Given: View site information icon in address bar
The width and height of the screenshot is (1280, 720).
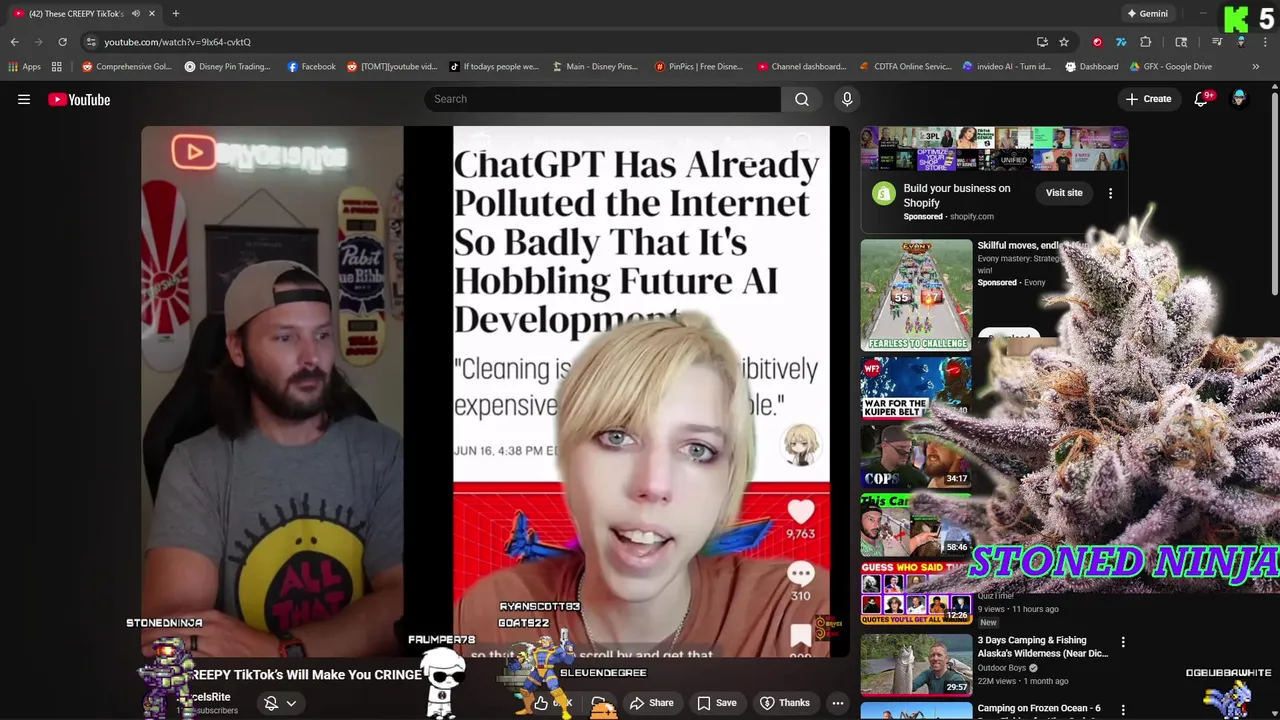Looking at the screenshot, I should pyautogui.click(x=91, y=42).
